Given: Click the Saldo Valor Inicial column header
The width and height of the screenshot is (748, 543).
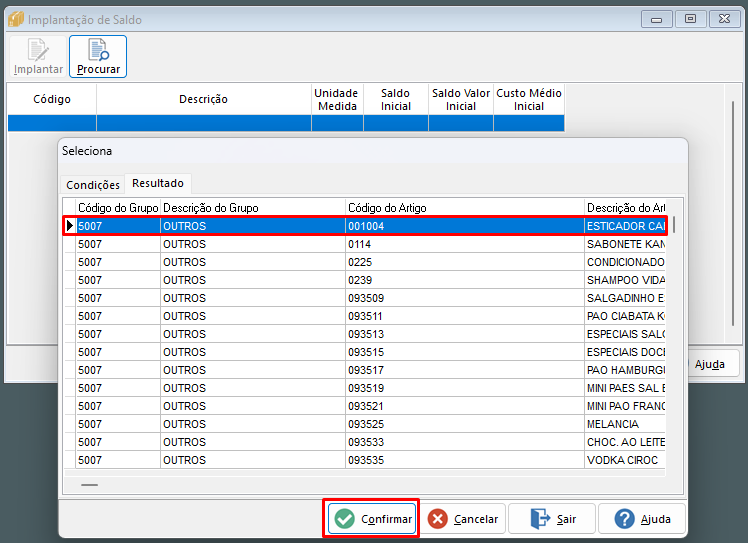Looking at the screenshot, I should pos(461,99).
